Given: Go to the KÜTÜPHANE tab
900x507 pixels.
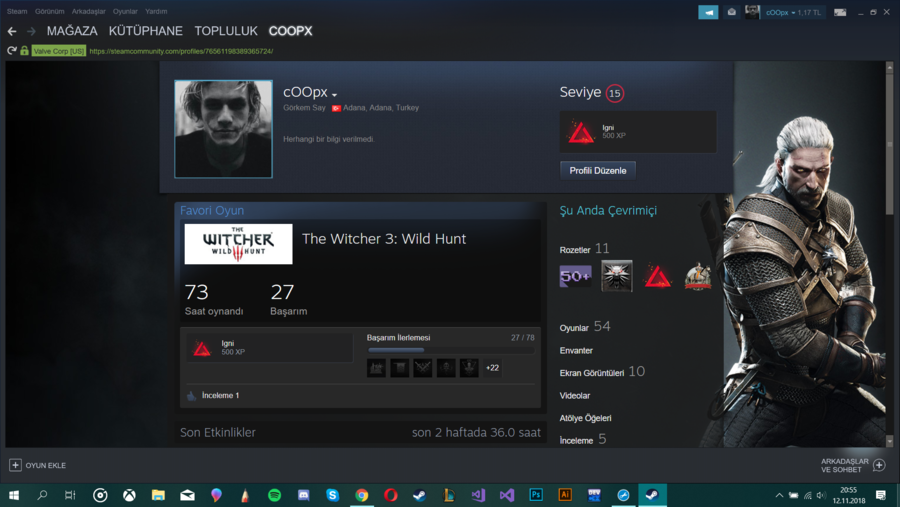Looking at the screenshot, I should (146, 31).
